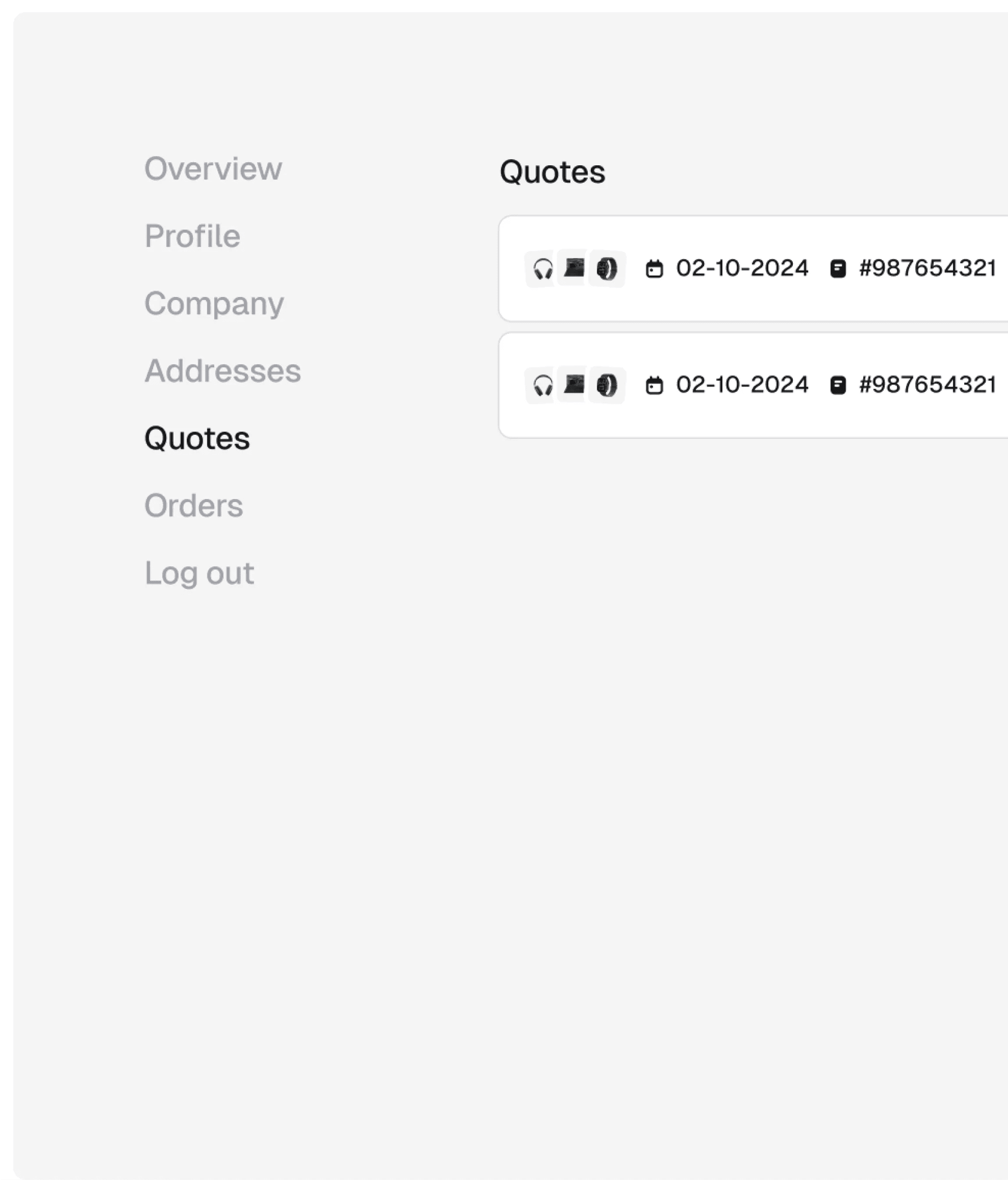
Task: Click the date 02-10-2024 in the second quote
Action: (x=742, y=385)
